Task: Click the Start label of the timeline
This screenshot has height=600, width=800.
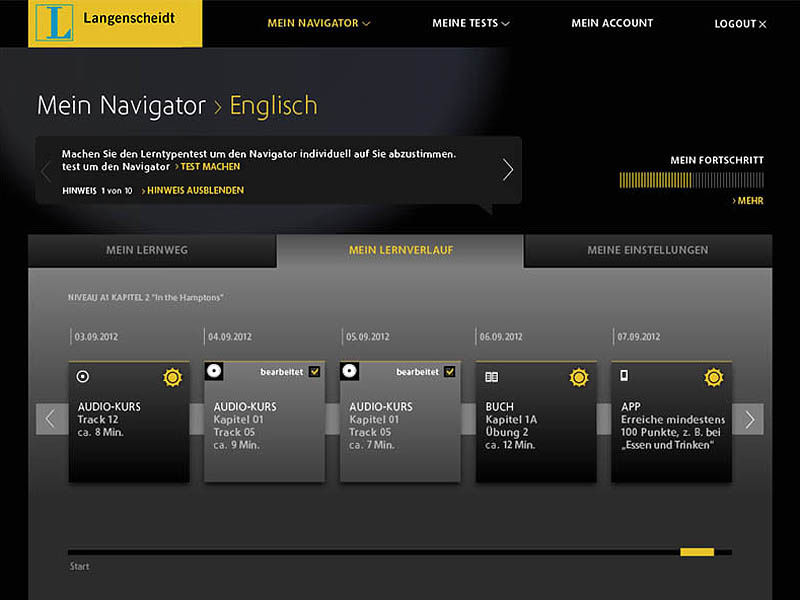Action: tap(80, 566)
